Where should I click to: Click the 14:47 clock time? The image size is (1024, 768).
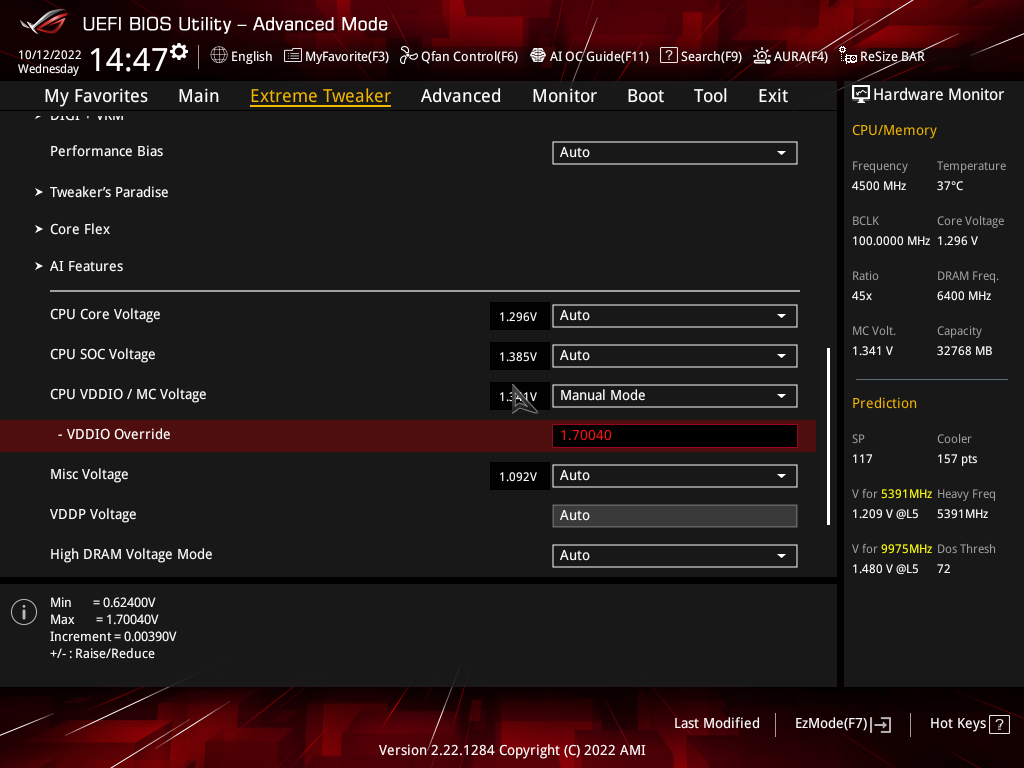[129, 59]
